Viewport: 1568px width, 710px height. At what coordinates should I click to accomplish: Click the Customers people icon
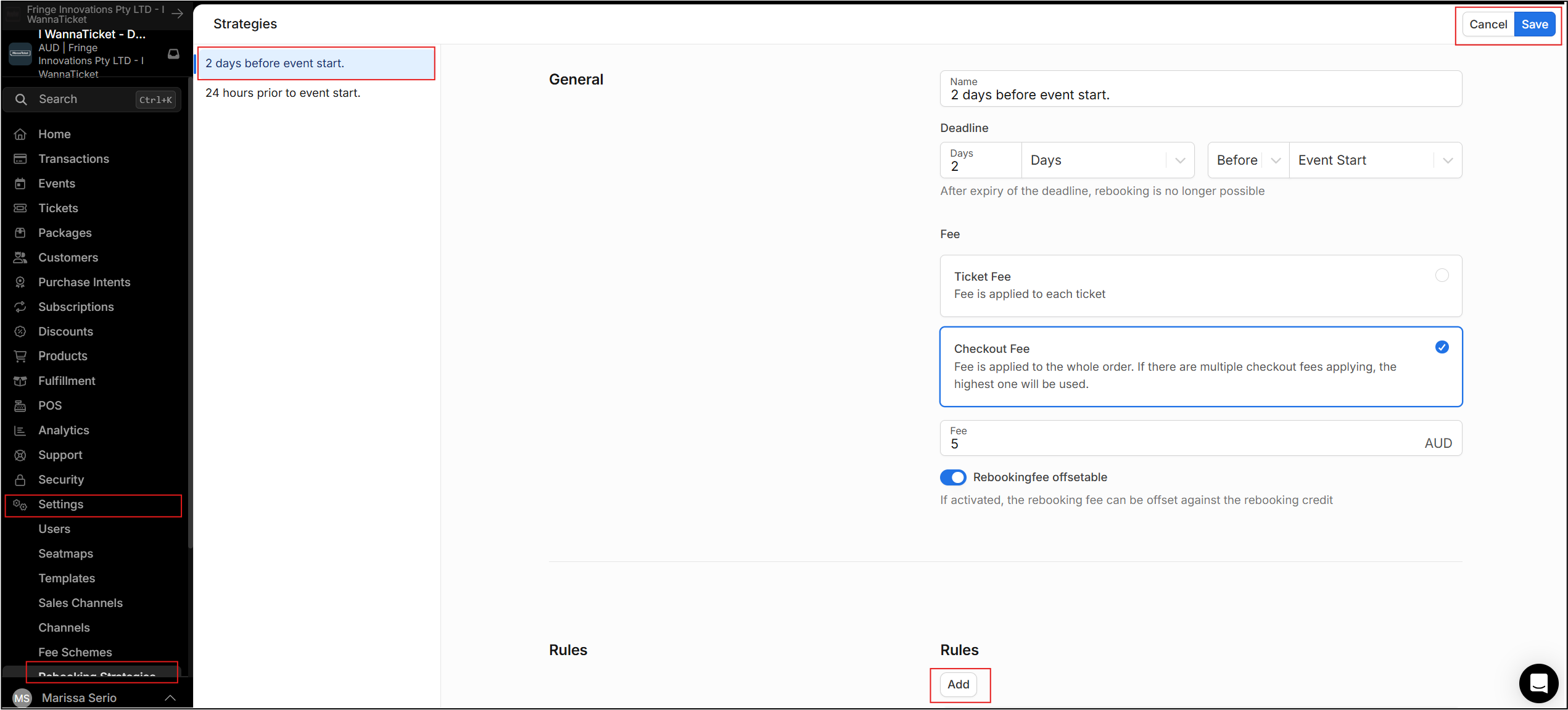(20, 258)
